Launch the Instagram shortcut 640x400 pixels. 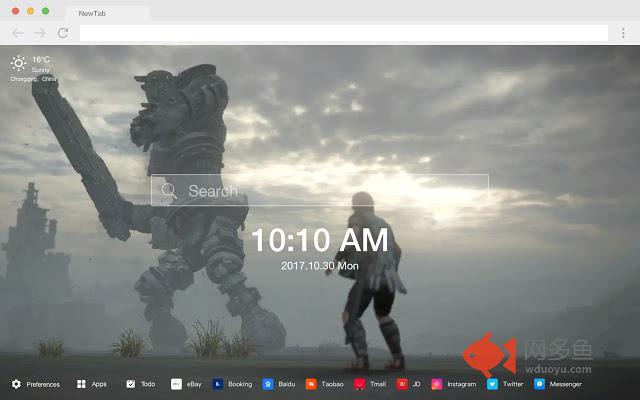(x=437, y=384)
